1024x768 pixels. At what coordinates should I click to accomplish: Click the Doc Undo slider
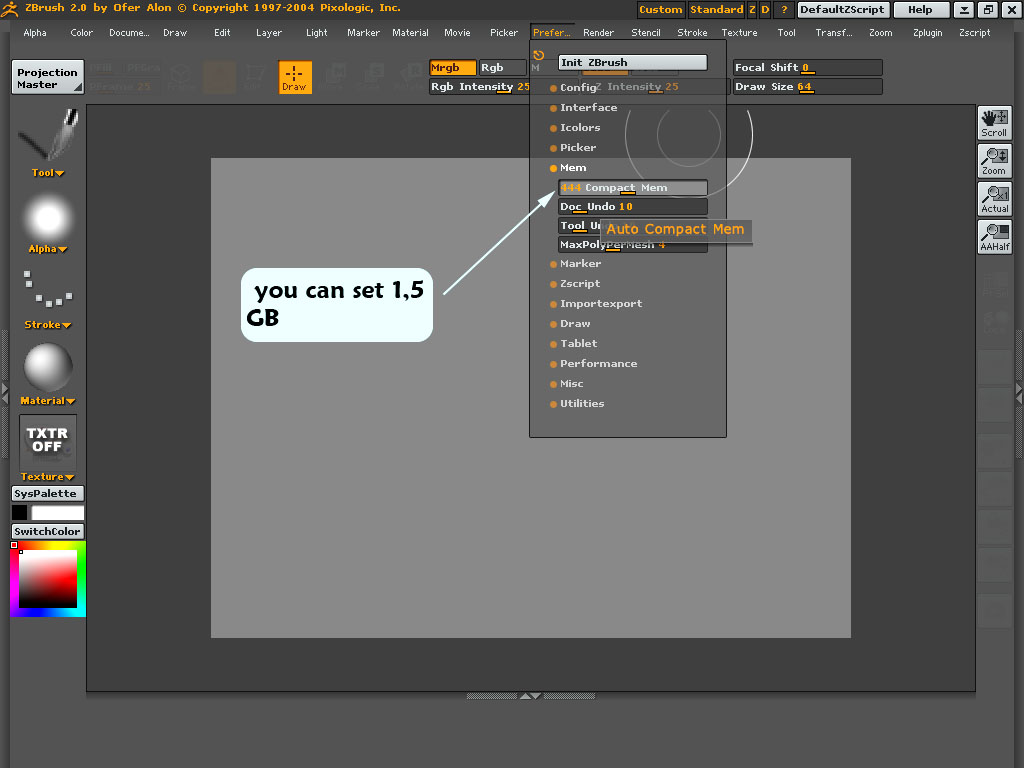[x=633, y=207]
